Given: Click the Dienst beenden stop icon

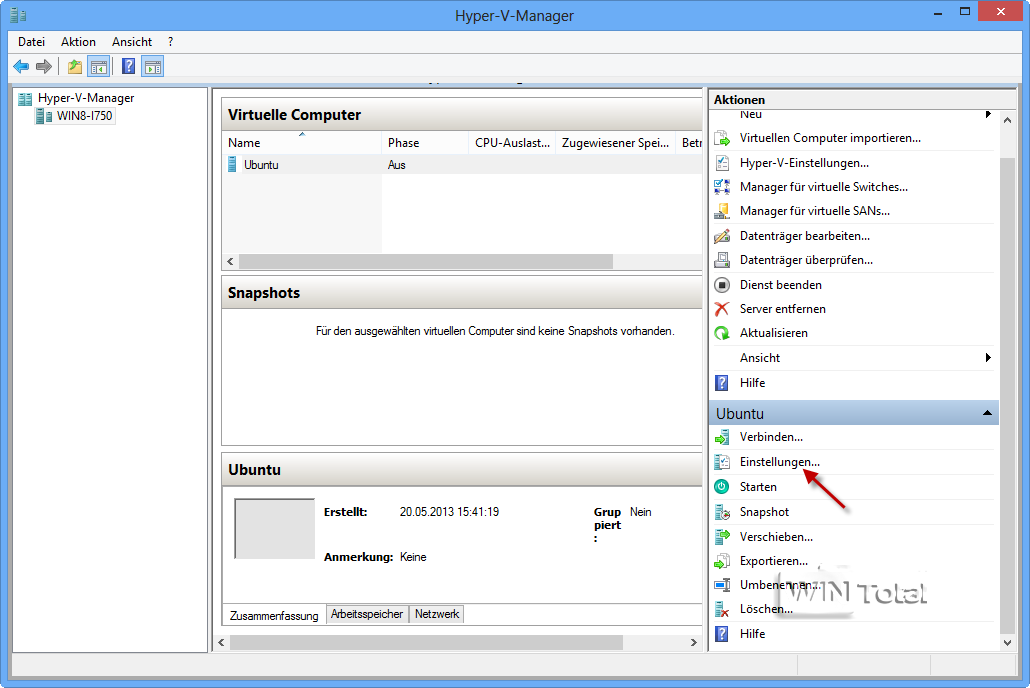Looking at the screenshot, I should click(722, 285).
